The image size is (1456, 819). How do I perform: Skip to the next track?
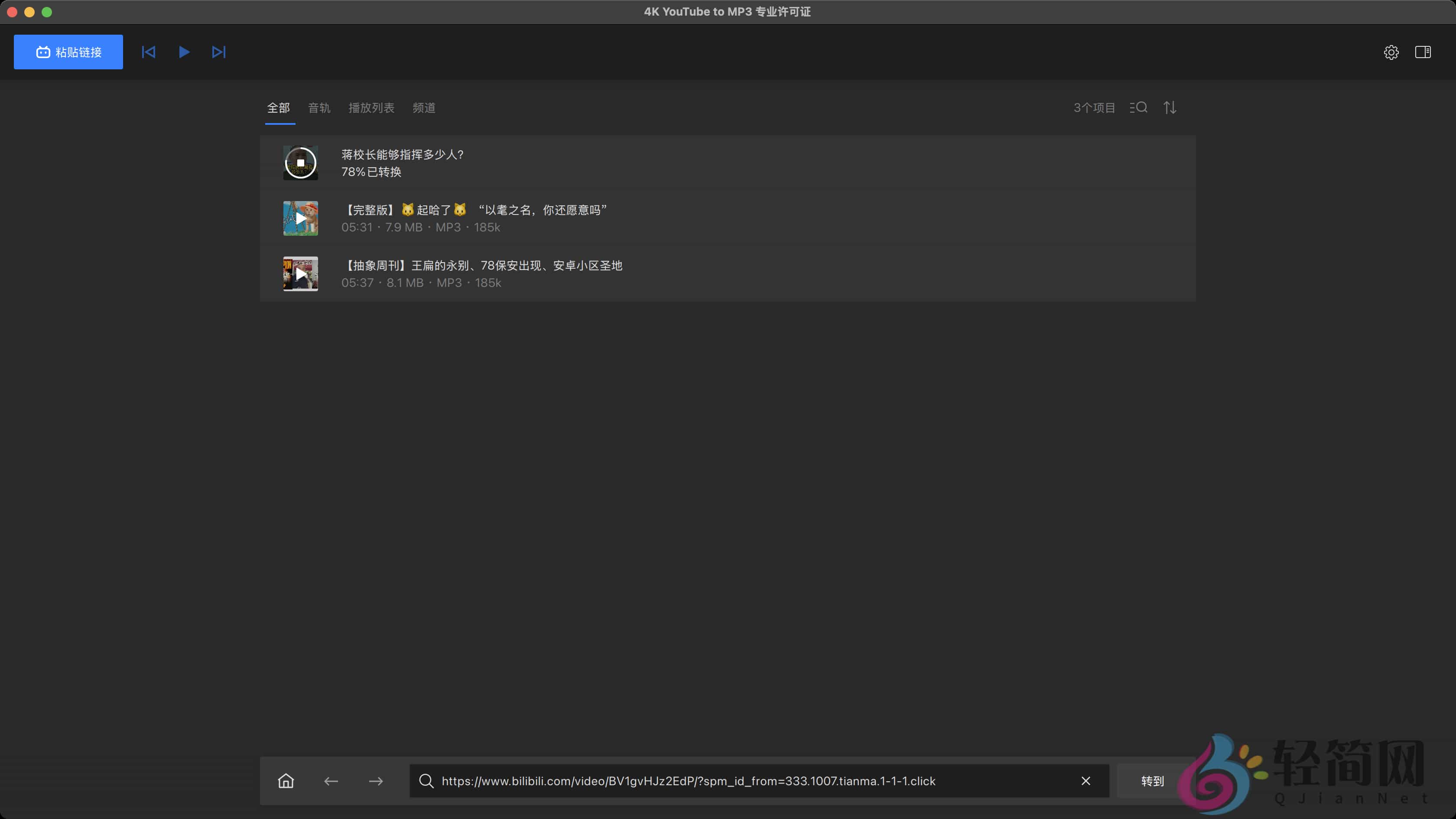click(218, 52)
